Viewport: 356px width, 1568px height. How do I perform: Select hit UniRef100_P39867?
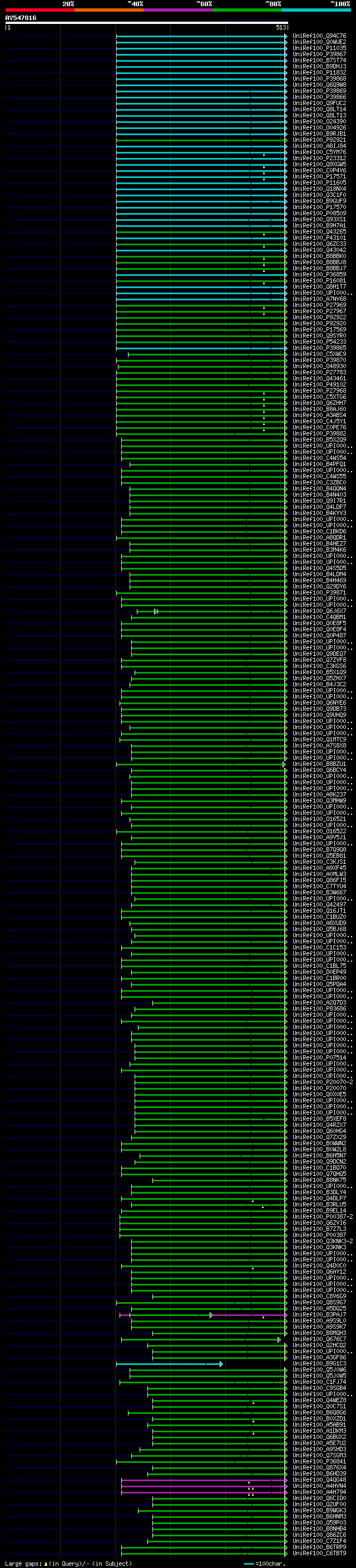click(x=319, y=54)
